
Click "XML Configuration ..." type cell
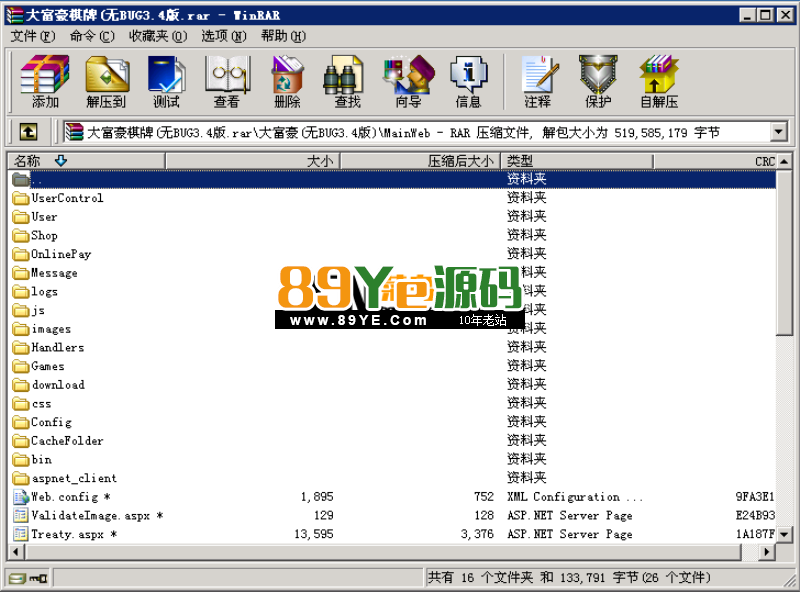point(575,497)
